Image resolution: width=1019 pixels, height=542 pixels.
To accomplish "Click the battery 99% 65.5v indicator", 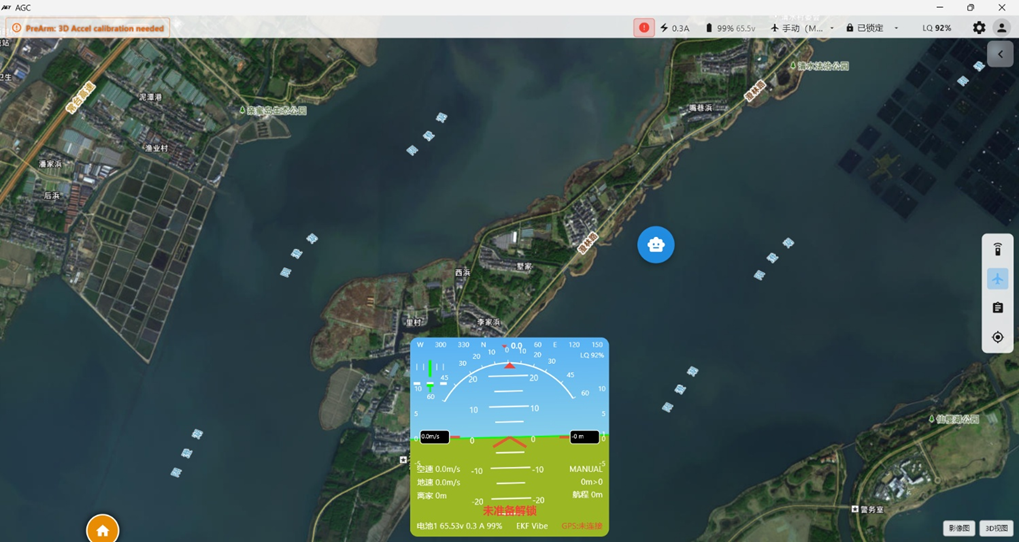I will [x=730, y=28].
